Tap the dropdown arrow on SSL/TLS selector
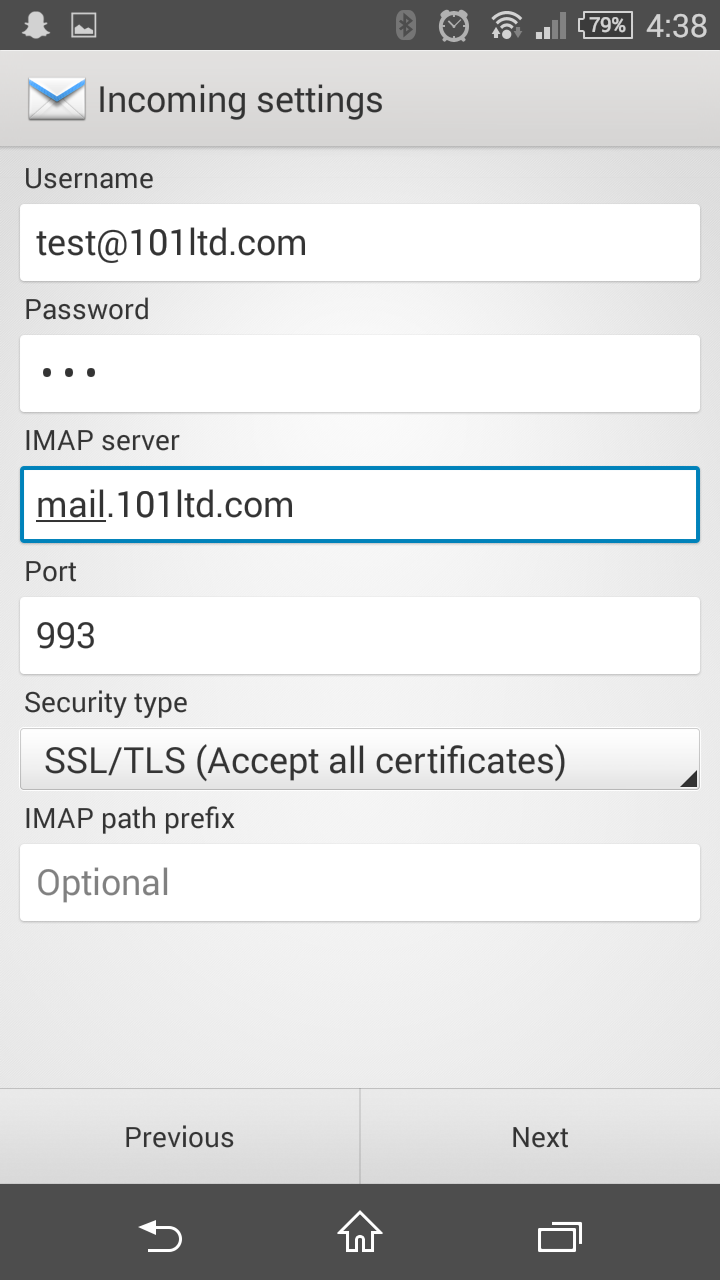Image resolution: width=720 pixels, height=1280 pixels. (x=688, y=778)
